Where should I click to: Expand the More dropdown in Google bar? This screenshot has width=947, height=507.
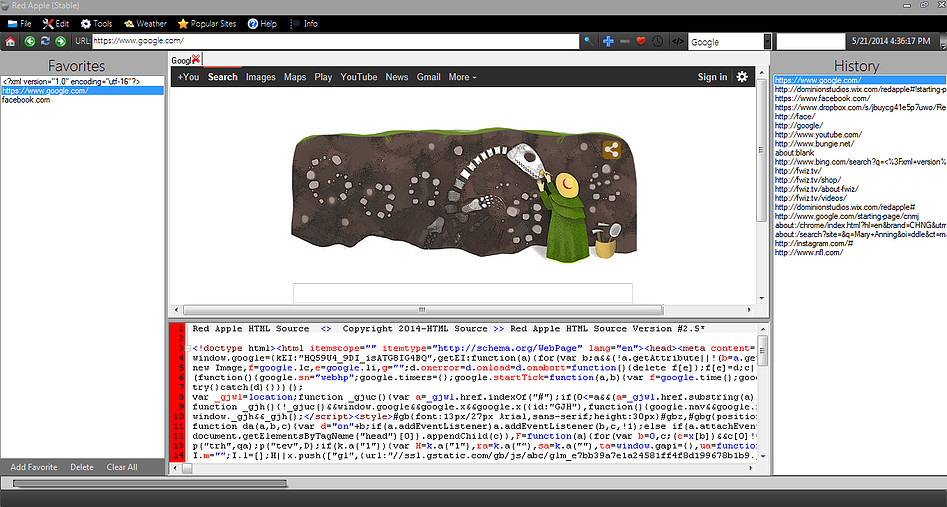coord(463,77)
